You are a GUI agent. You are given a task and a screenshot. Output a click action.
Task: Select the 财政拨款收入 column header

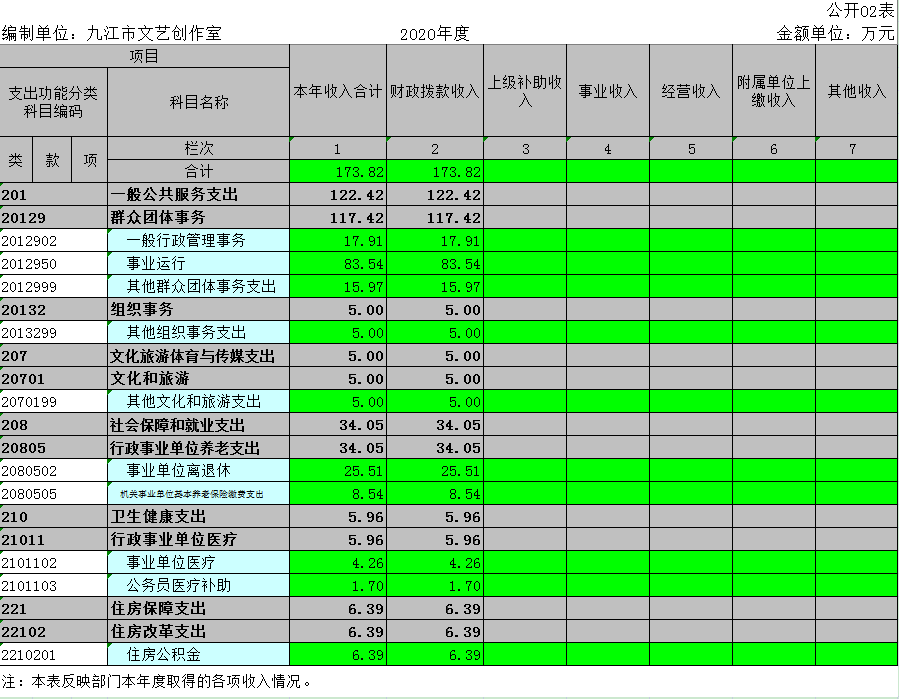tap(434, 91)
